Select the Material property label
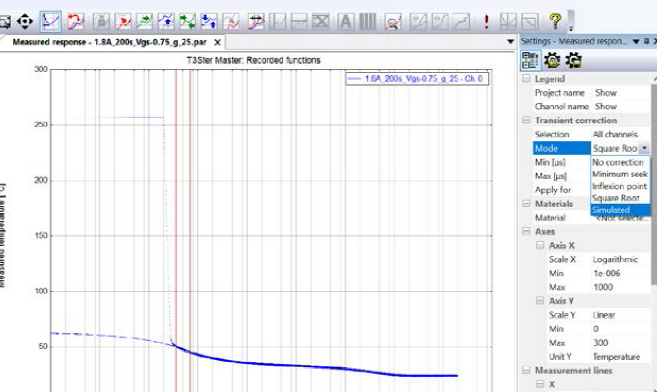The image size is (657, 392). [x=550, y=217]
